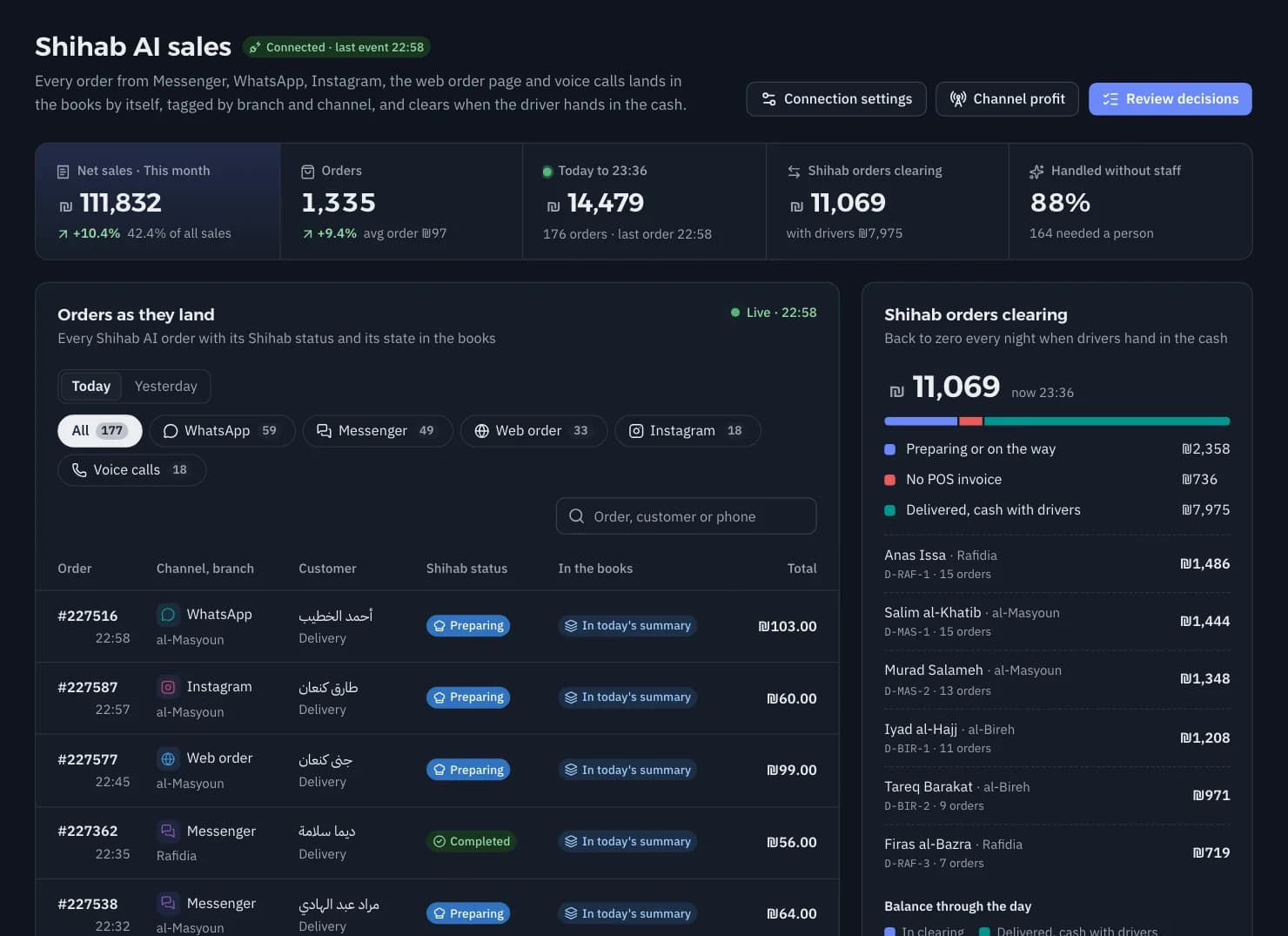
Task: Click the Live 22:58 indicator
Action: [x=774, y=313]
